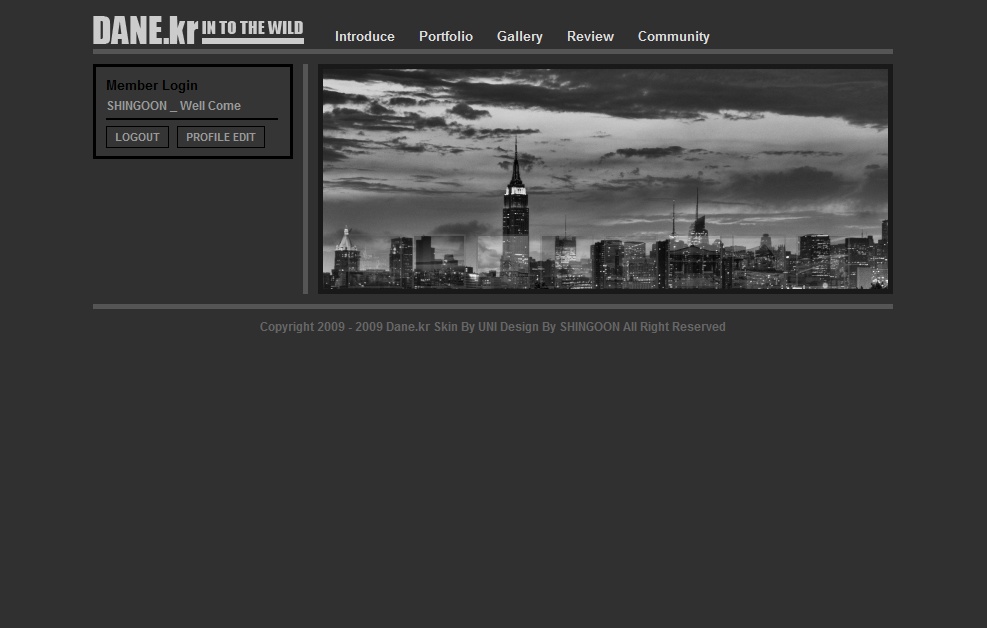Click the All Right Reserved footer text
Viewport: 987px width, 628px height.
pos(674,327)
